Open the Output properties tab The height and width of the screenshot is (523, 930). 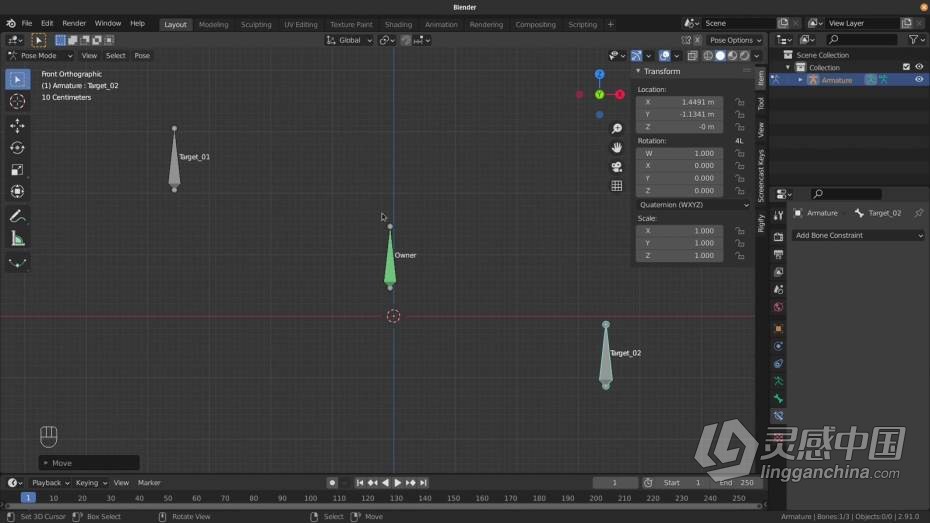778,254
